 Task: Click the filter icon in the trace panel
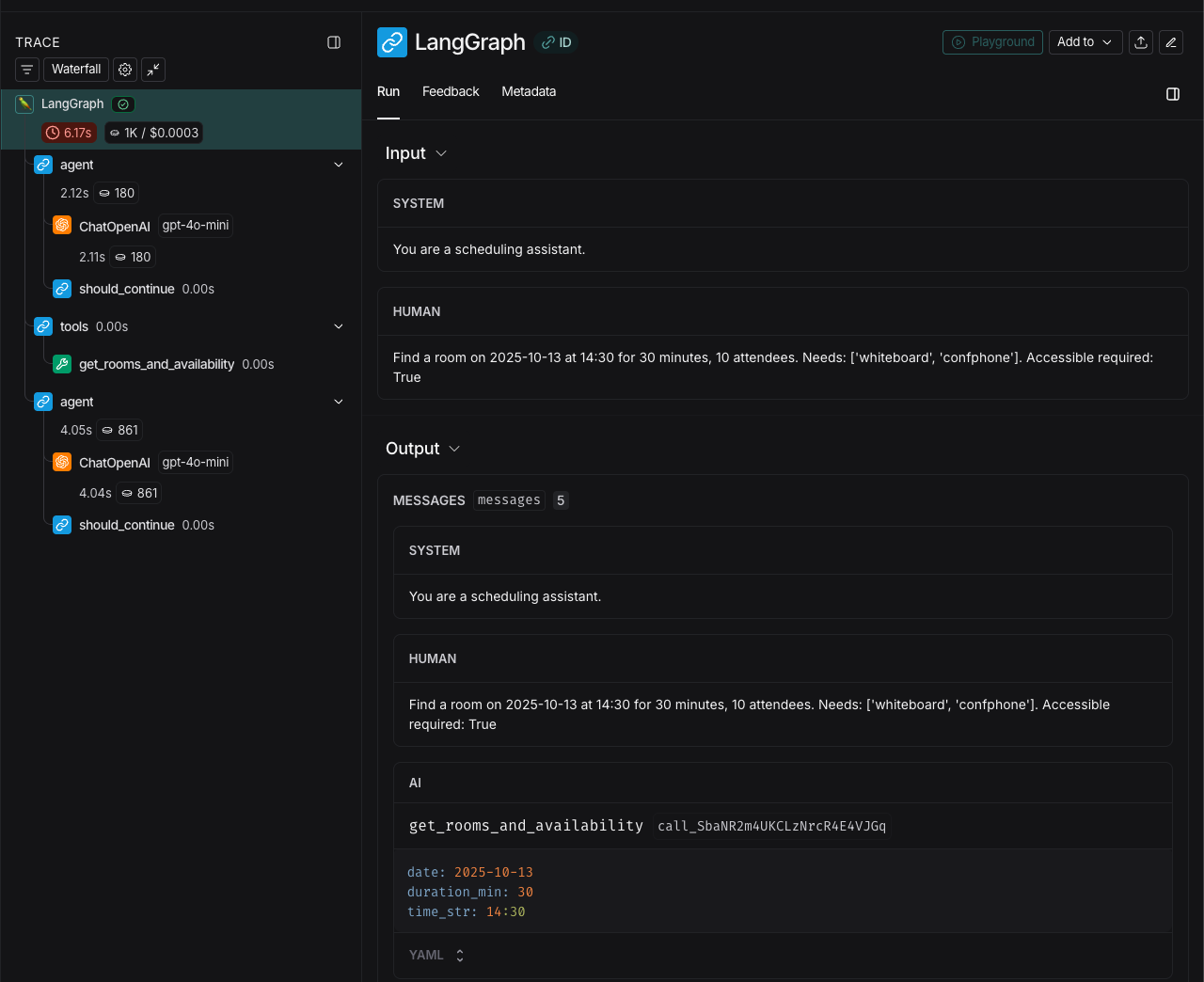[27, 70]
